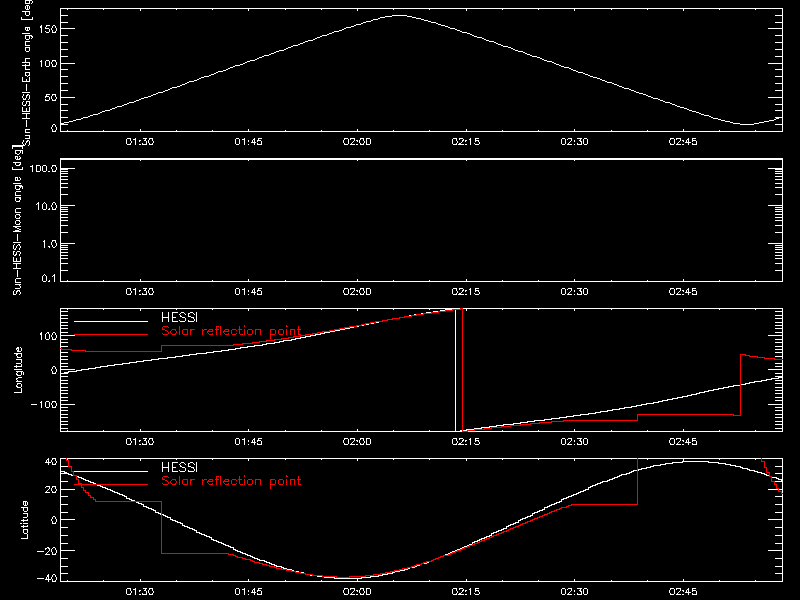Click the 1.0 tick on Moon angle axis
Viewport: 800px width, 600px height.
click(x=49, y=244)
